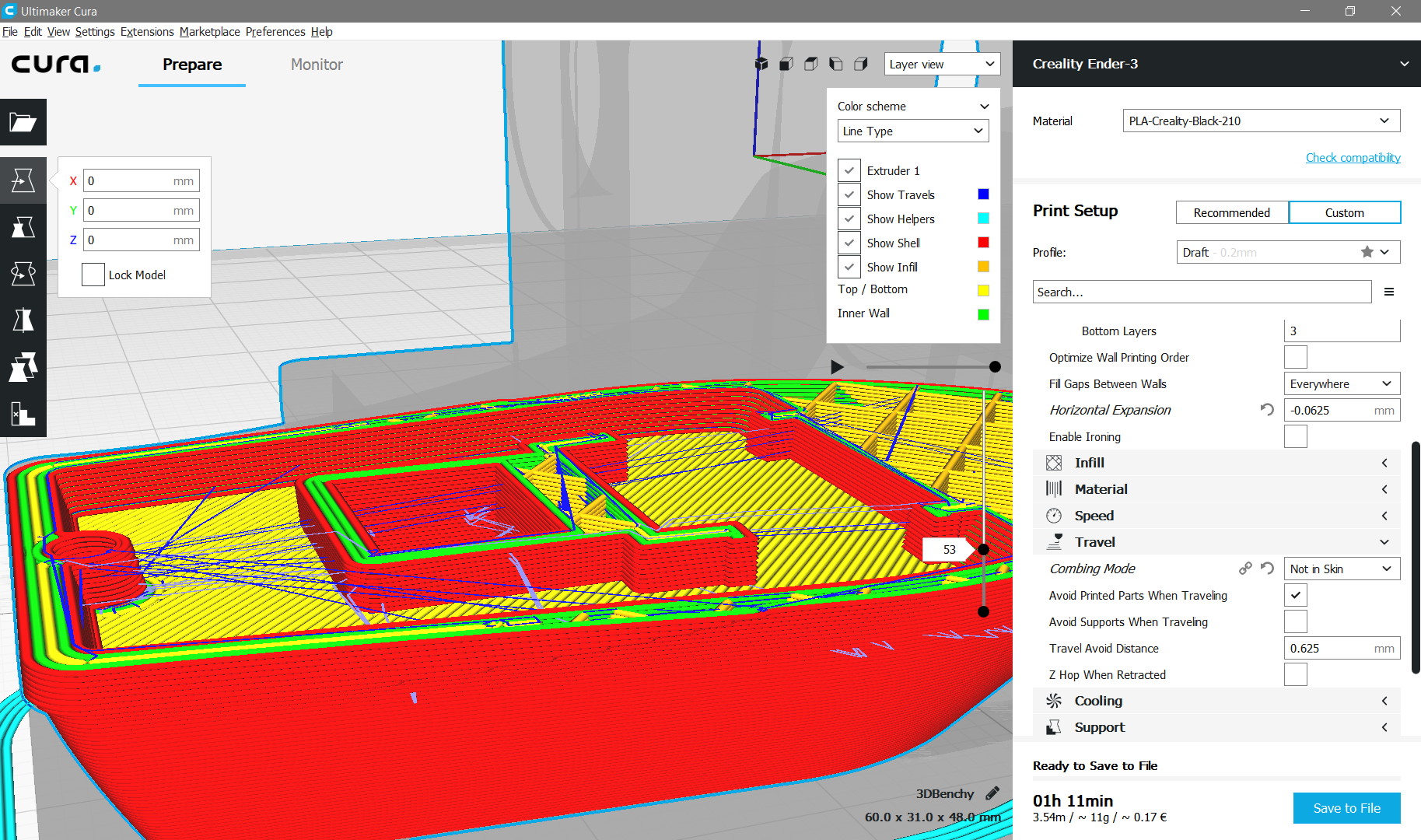Activate the Support Blocker tool
1421x840 pixels.
[x=23, y=414]
